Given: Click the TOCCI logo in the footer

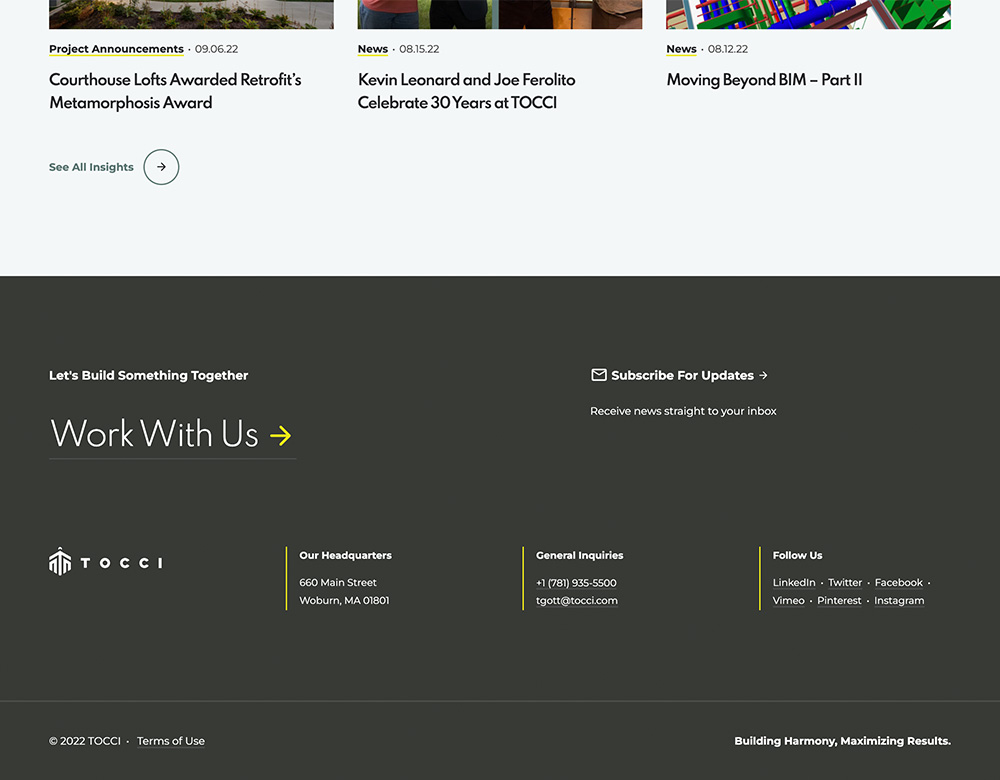Looking at the screenshot, I should click(x=105, y=562).
